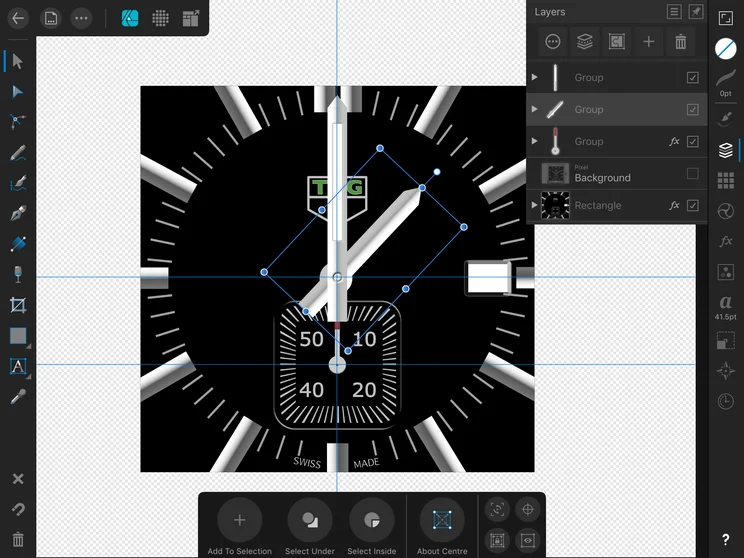Select the Transparency tool glass icon
Screen dimensions: 744x558
(x=18, y=274)
